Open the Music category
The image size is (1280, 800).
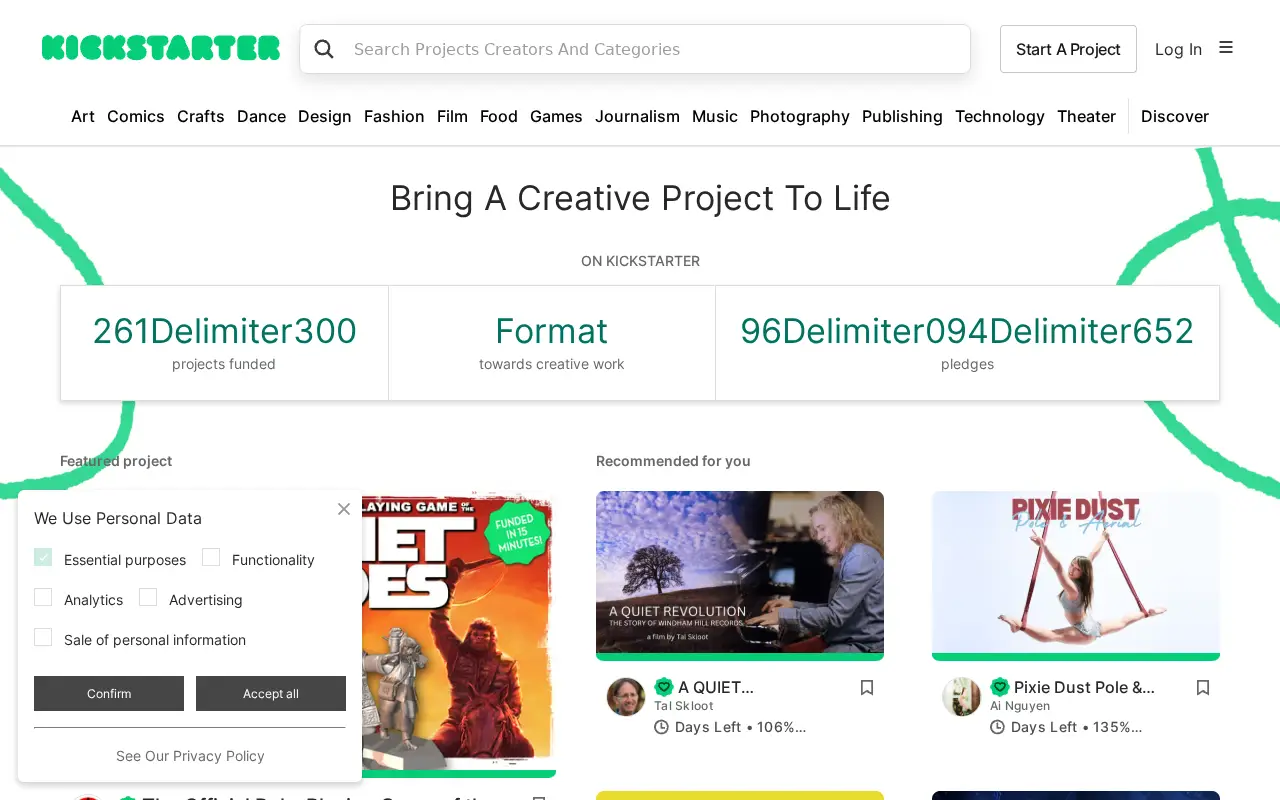point(715,116)
